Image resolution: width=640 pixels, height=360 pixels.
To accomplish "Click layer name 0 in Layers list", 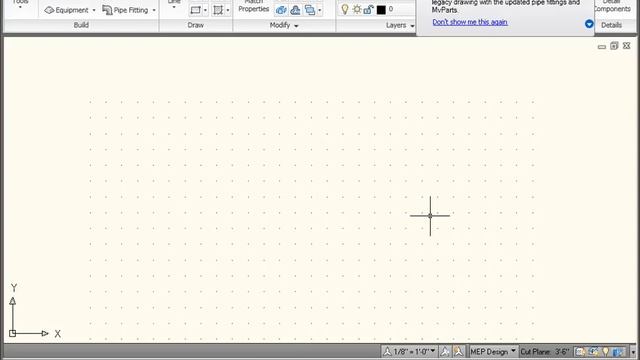I will (391, 9).
